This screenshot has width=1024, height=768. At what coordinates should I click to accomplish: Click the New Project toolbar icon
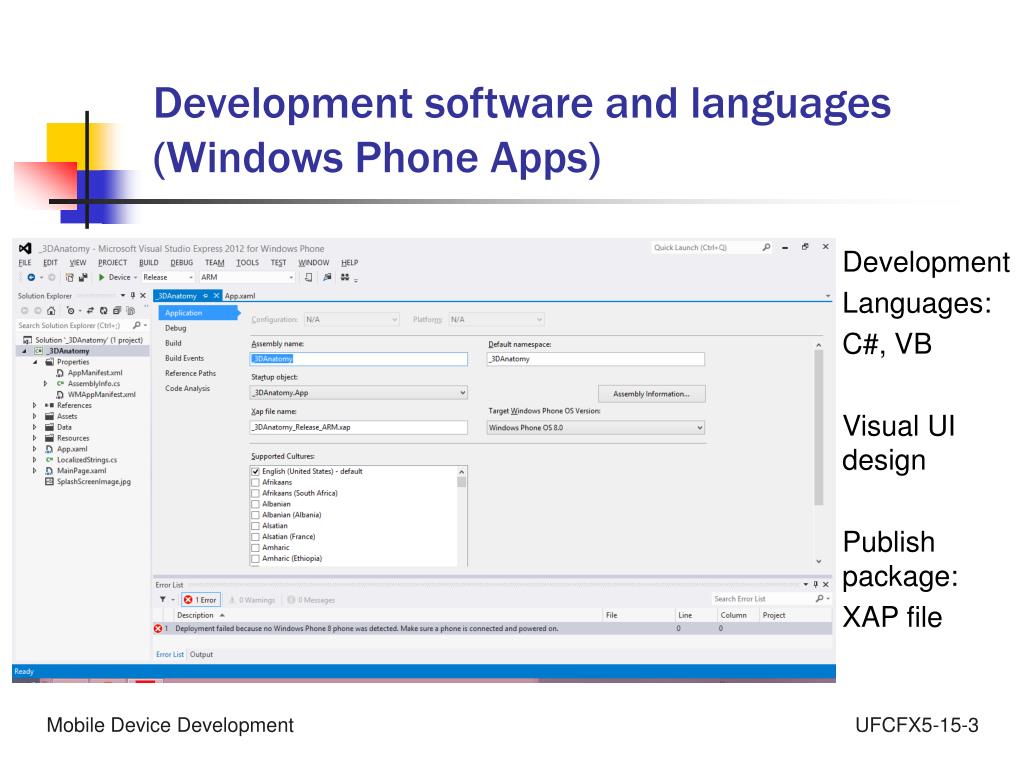tap(69, 278)
